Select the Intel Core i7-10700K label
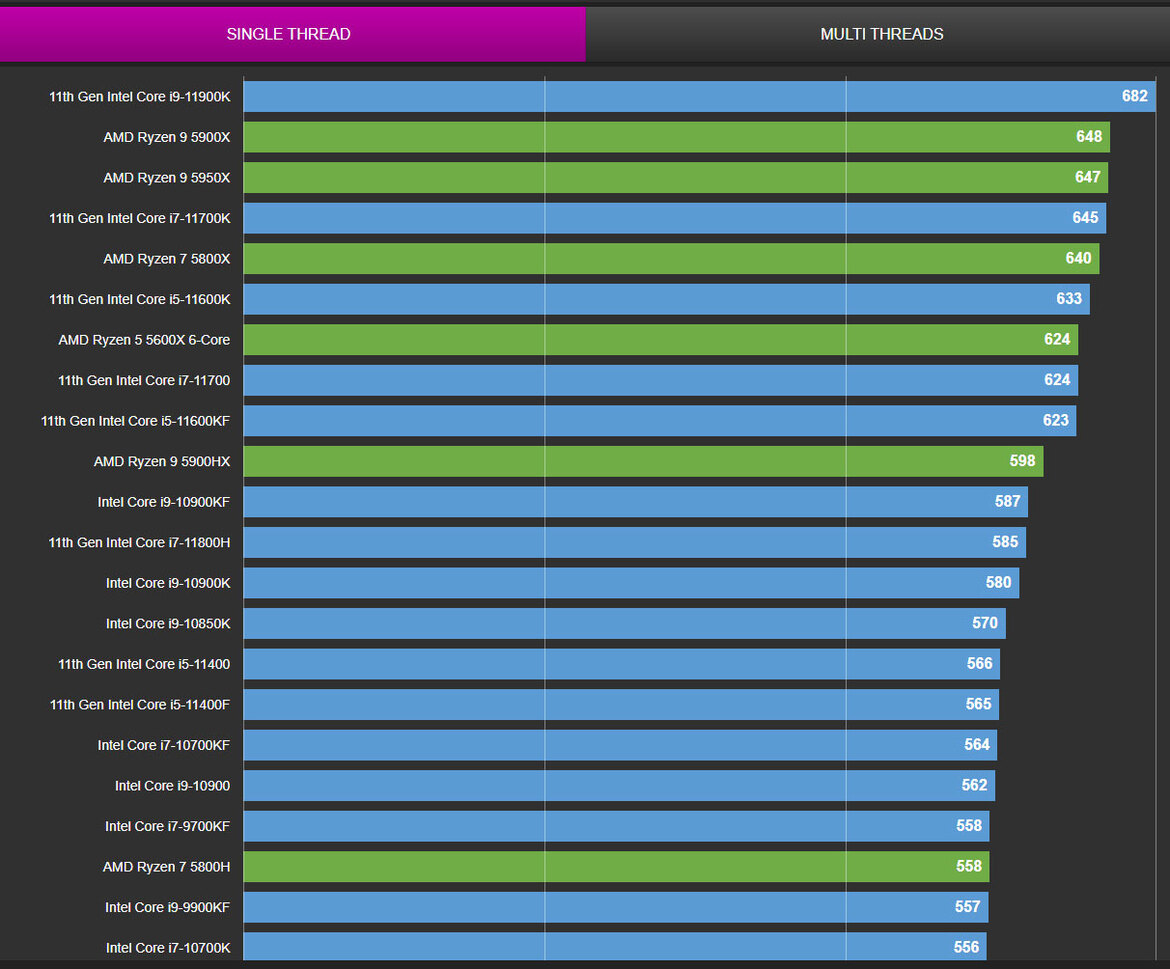The width and height of the screenshot is (1170, 969). pyautogui.click(x=168, y=948)
